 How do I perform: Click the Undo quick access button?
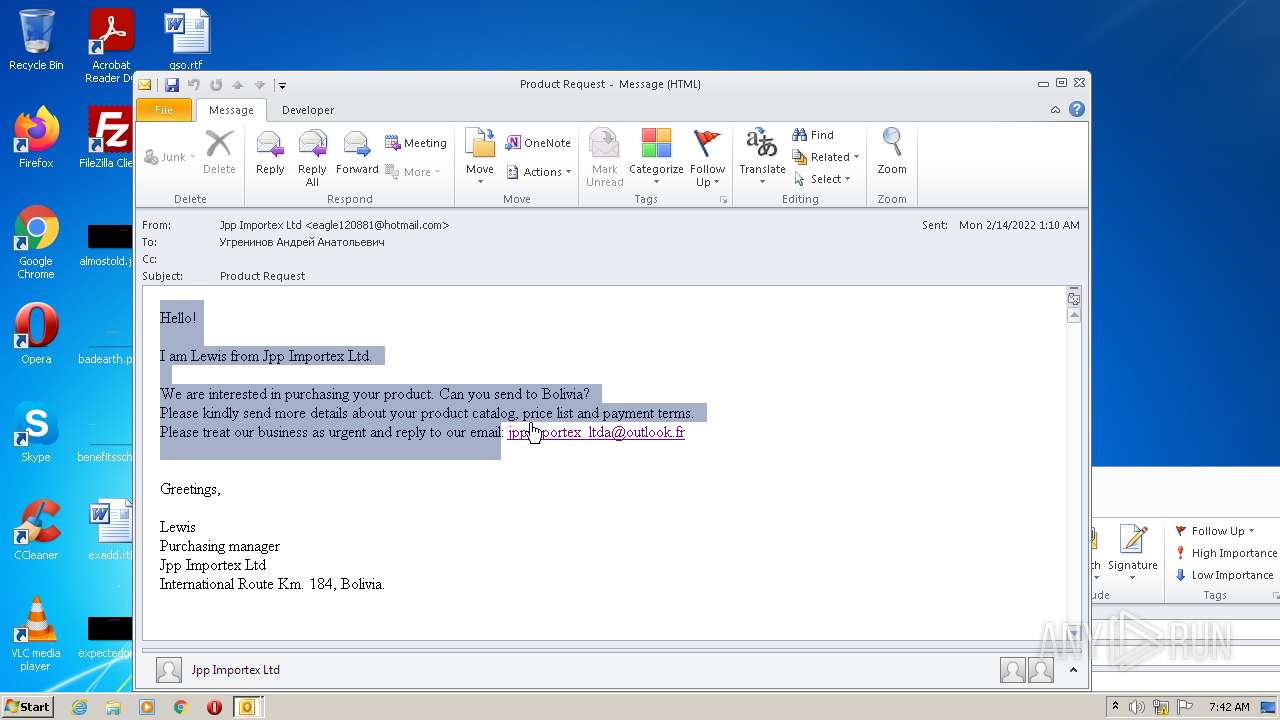coord(194,85)
